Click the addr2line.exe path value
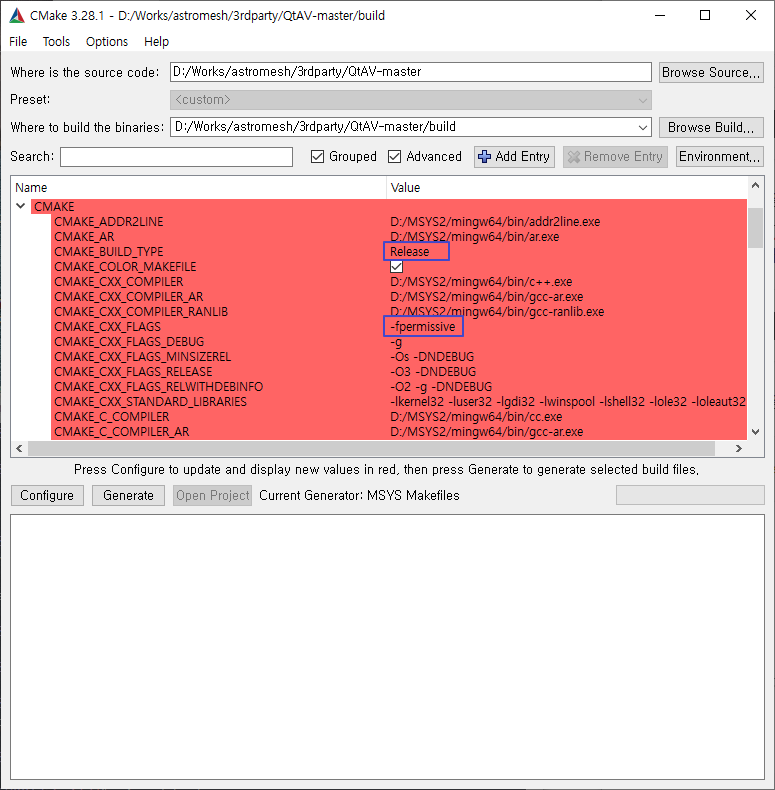The width and height of the screenshot is (775, 790). [495, 222]
